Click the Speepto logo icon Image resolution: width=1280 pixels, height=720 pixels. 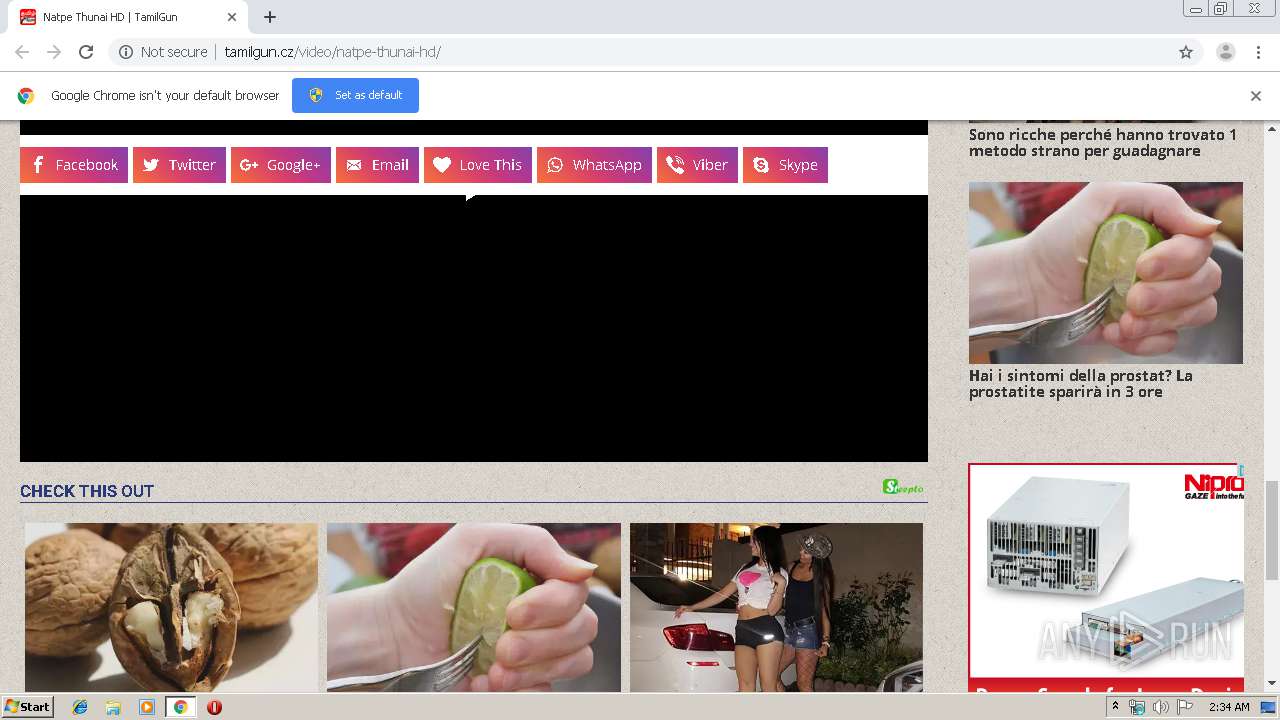[903, 487]
